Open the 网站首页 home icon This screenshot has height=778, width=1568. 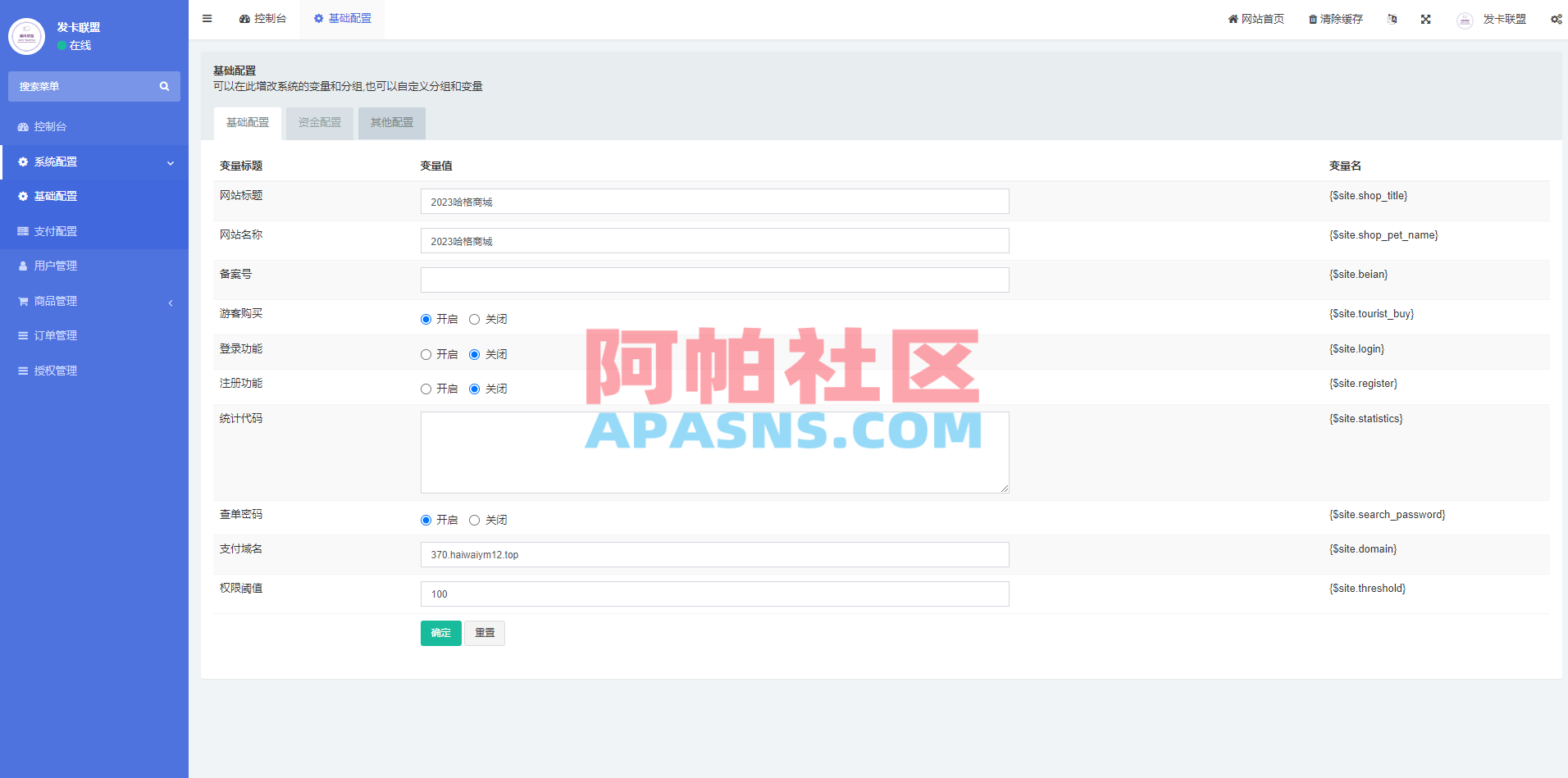point(1255,19)
